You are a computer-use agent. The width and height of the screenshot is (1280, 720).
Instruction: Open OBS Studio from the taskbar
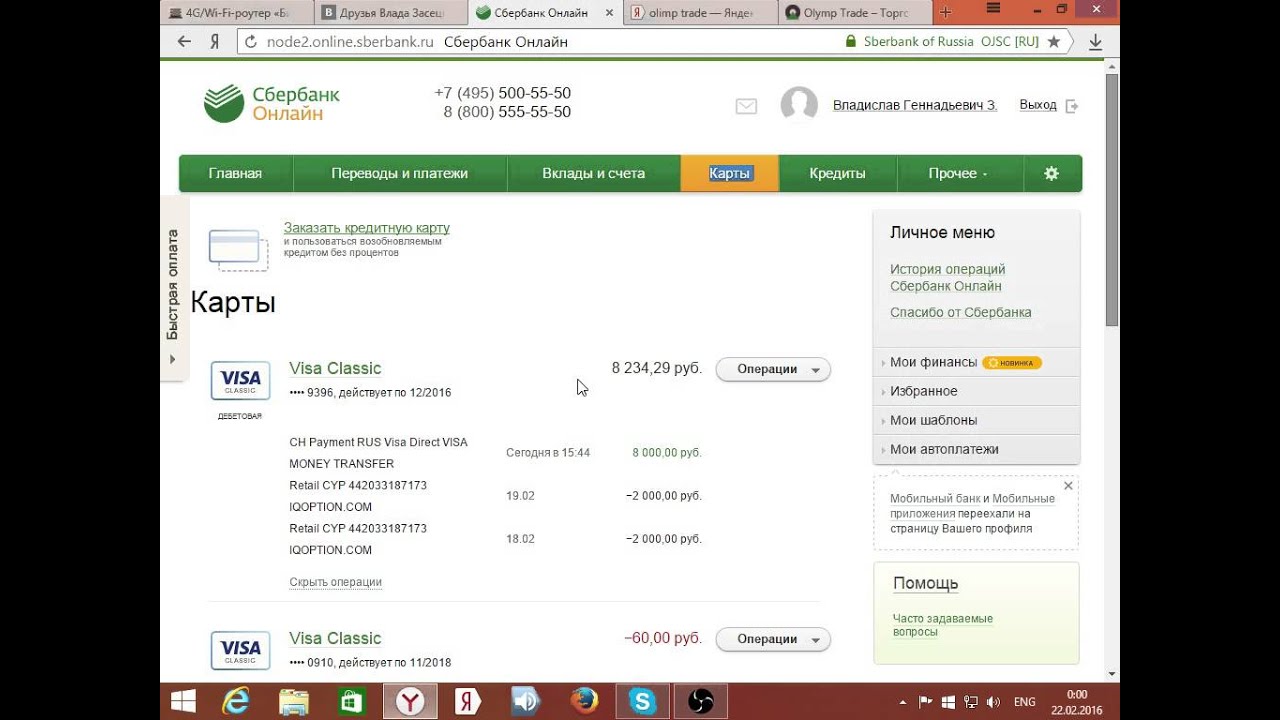(701, 702)
